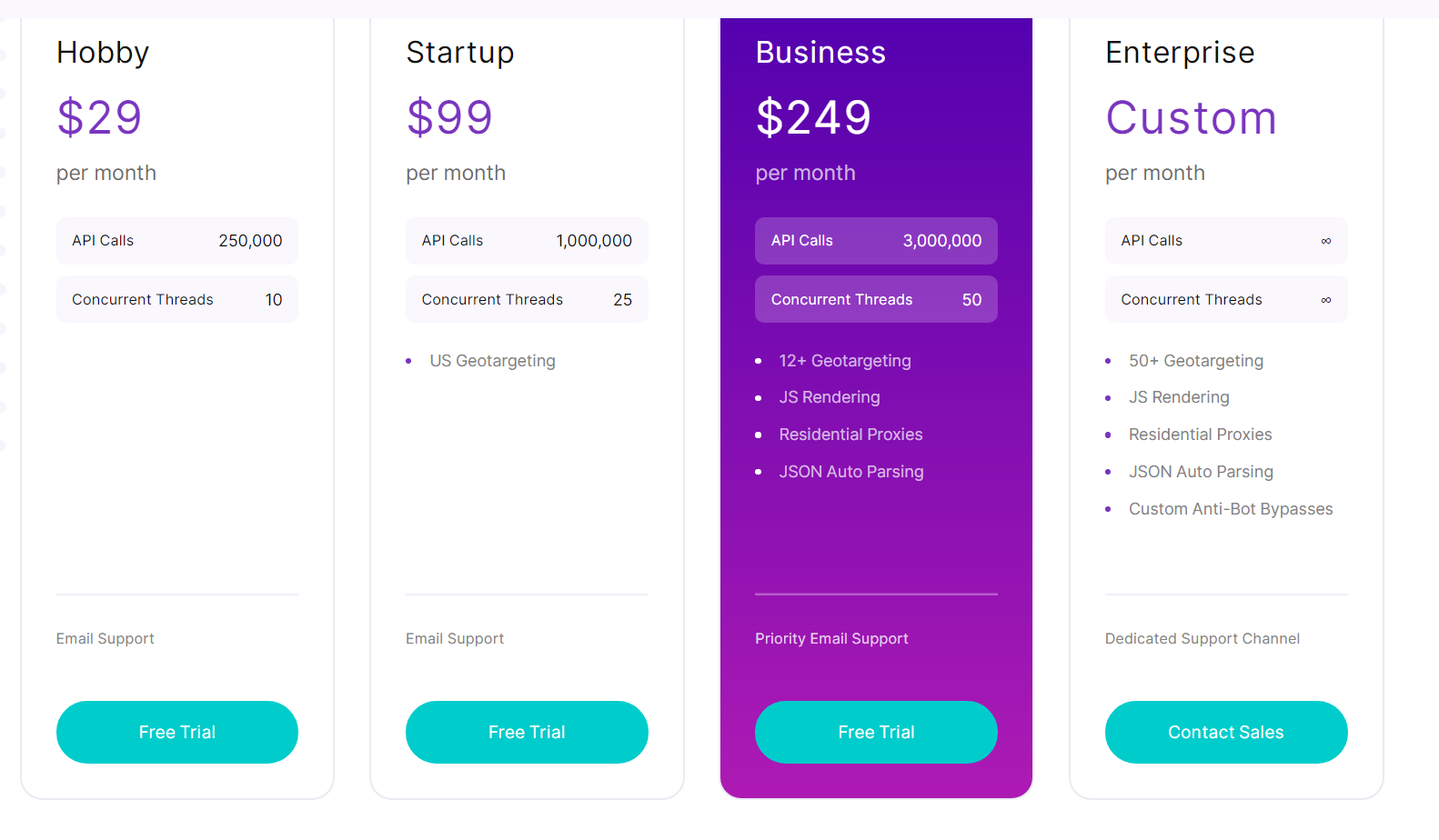Select the Hobby plan heading
This screenshot has height=840, width=1439.
(x=103, y=53)
